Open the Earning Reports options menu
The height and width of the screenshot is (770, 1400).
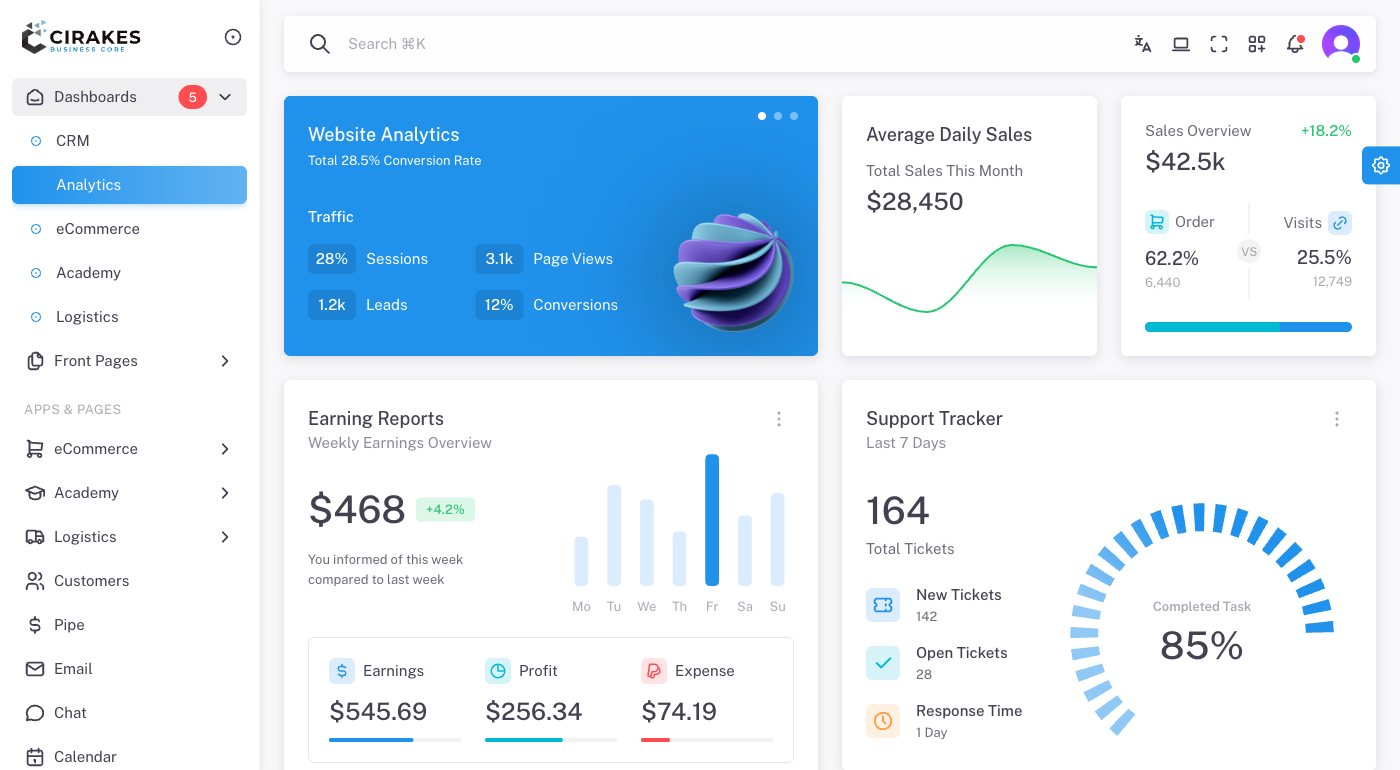[x=779, y=419]
